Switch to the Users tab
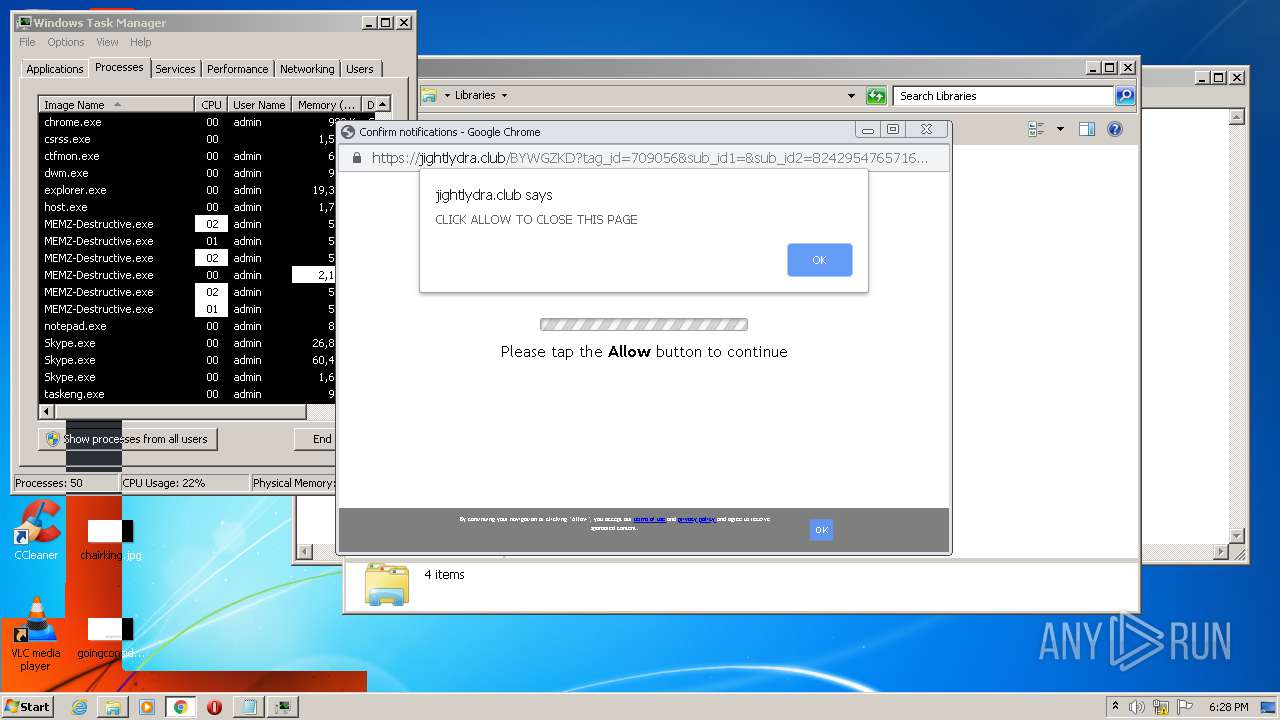The image size is (1280, 720). [x=360, y=69]
